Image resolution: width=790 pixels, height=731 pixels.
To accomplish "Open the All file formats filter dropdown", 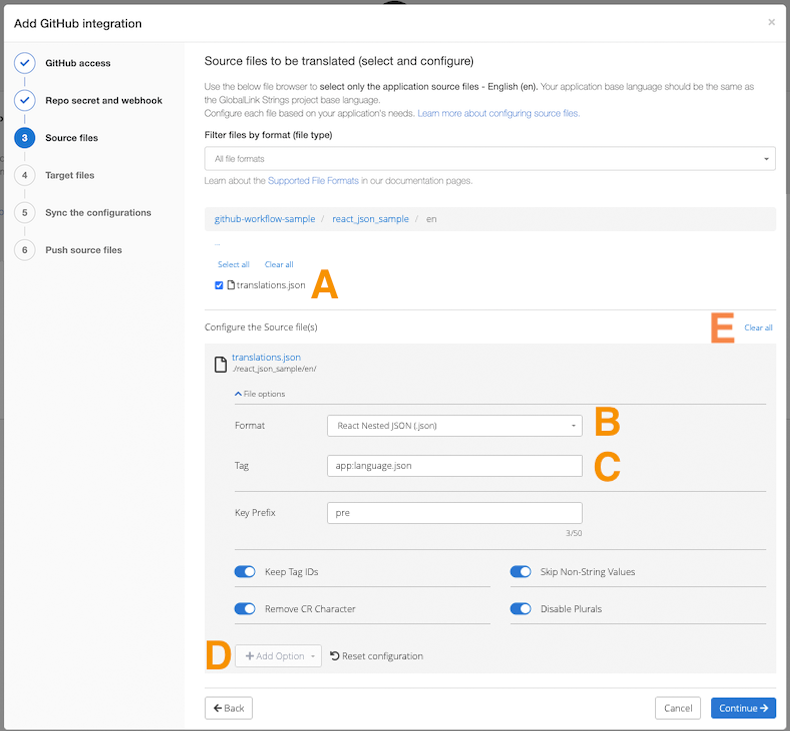I will click(x=489, y=159).
